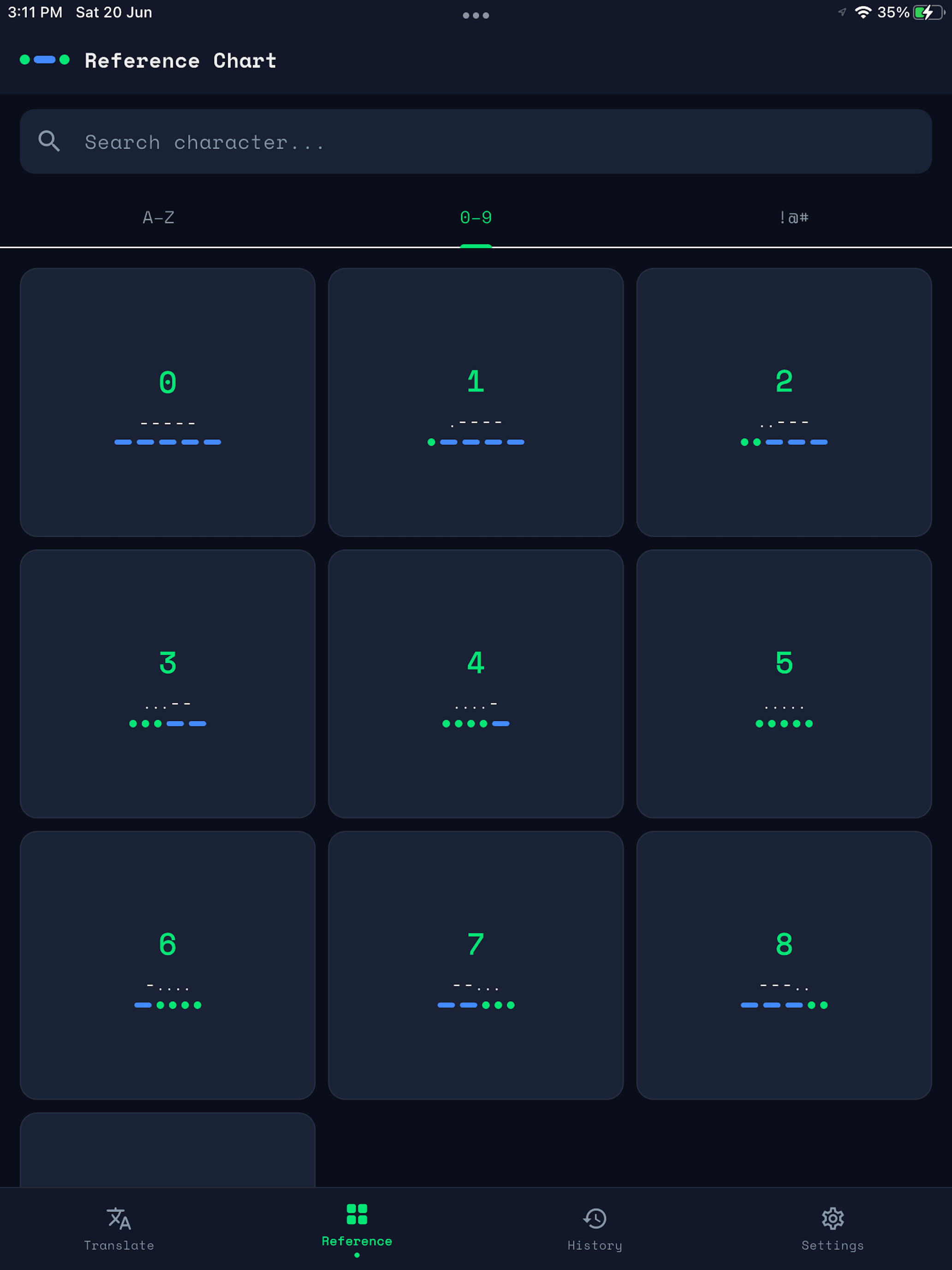Tap the Morse logo icon in header

45,60
